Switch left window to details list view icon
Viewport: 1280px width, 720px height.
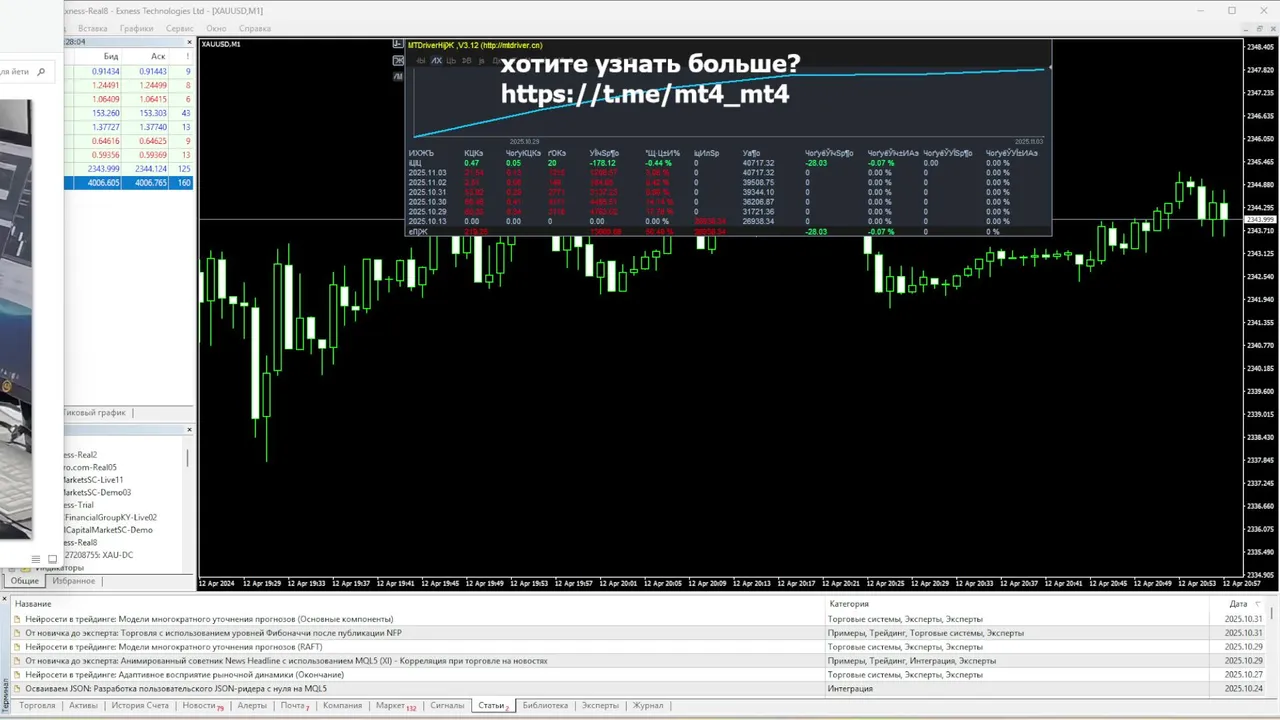point(36,559)
